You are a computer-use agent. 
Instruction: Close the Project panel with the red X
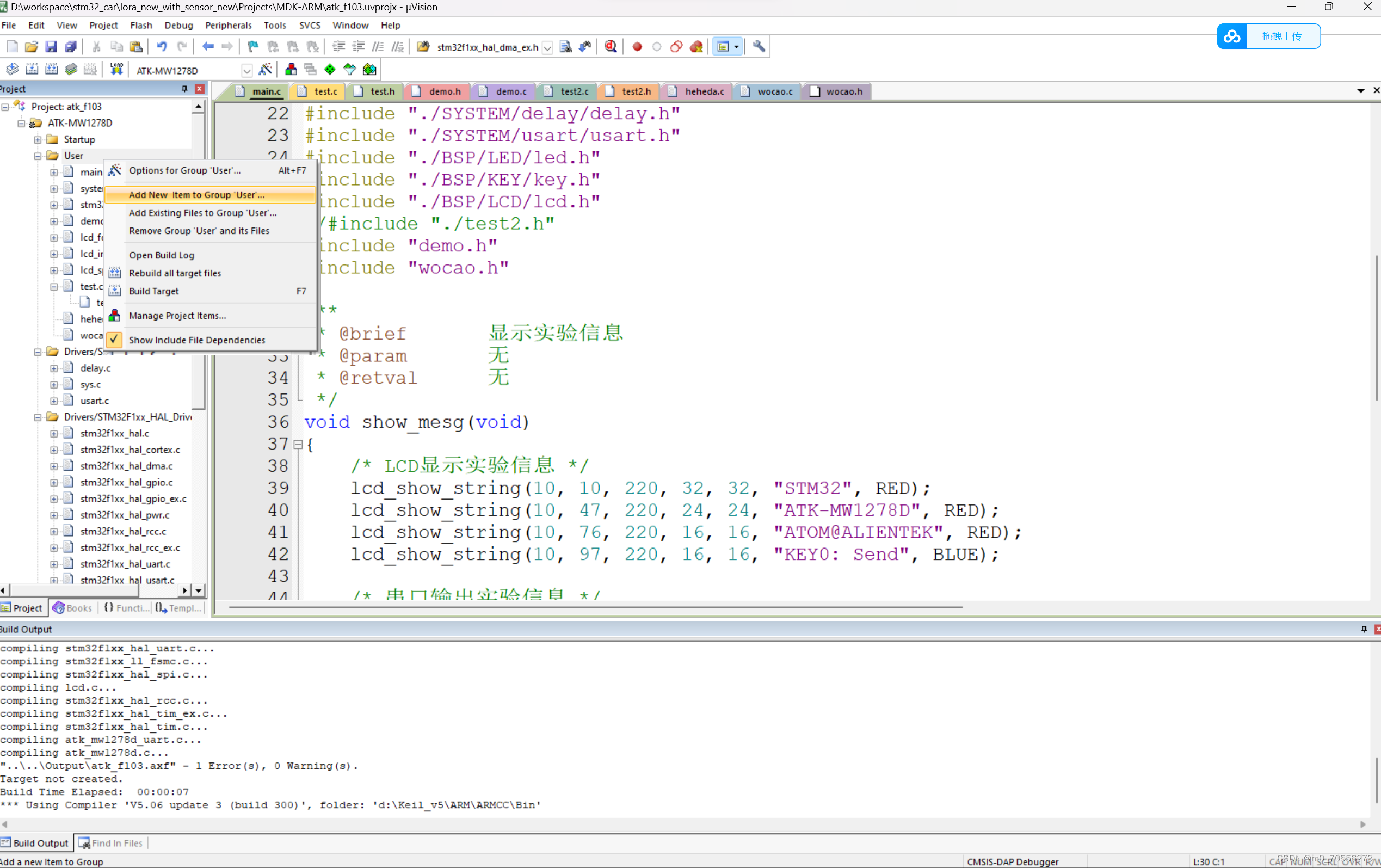(x=200, y=89)
